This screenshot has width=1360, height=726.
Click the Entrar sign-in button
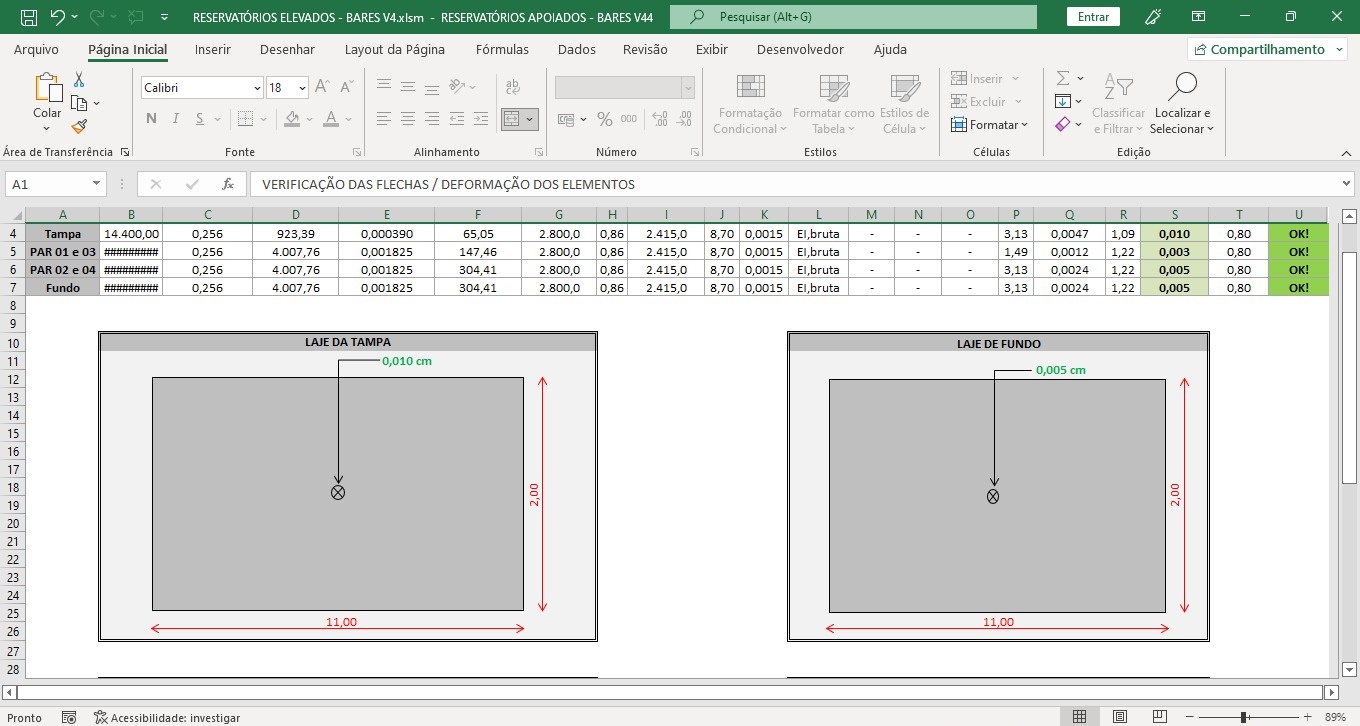pyautogui.click(x=1093, y=17)
